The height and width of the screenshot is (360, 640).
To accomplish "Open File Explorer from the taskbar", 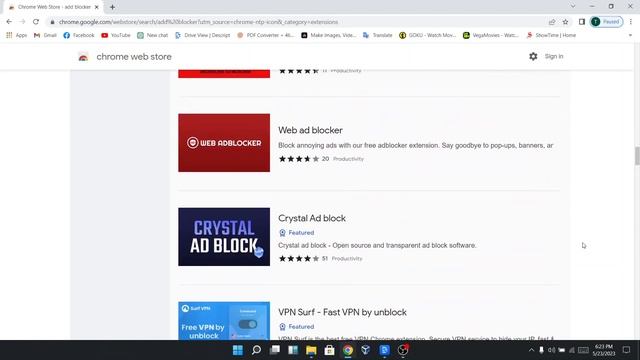I will click(311, 350).
